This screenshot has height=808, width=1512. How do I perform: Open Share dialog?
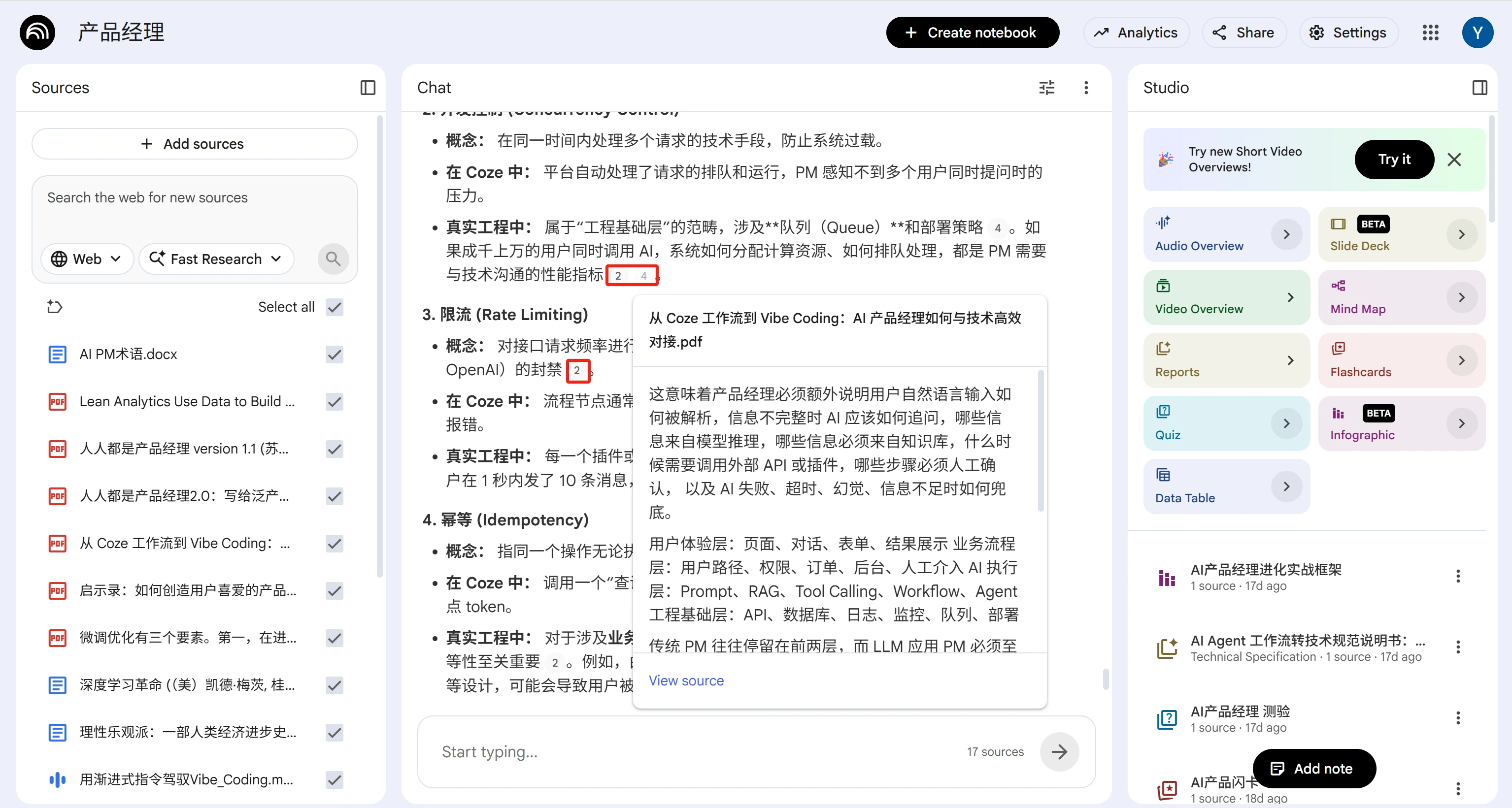(1244, 32)
